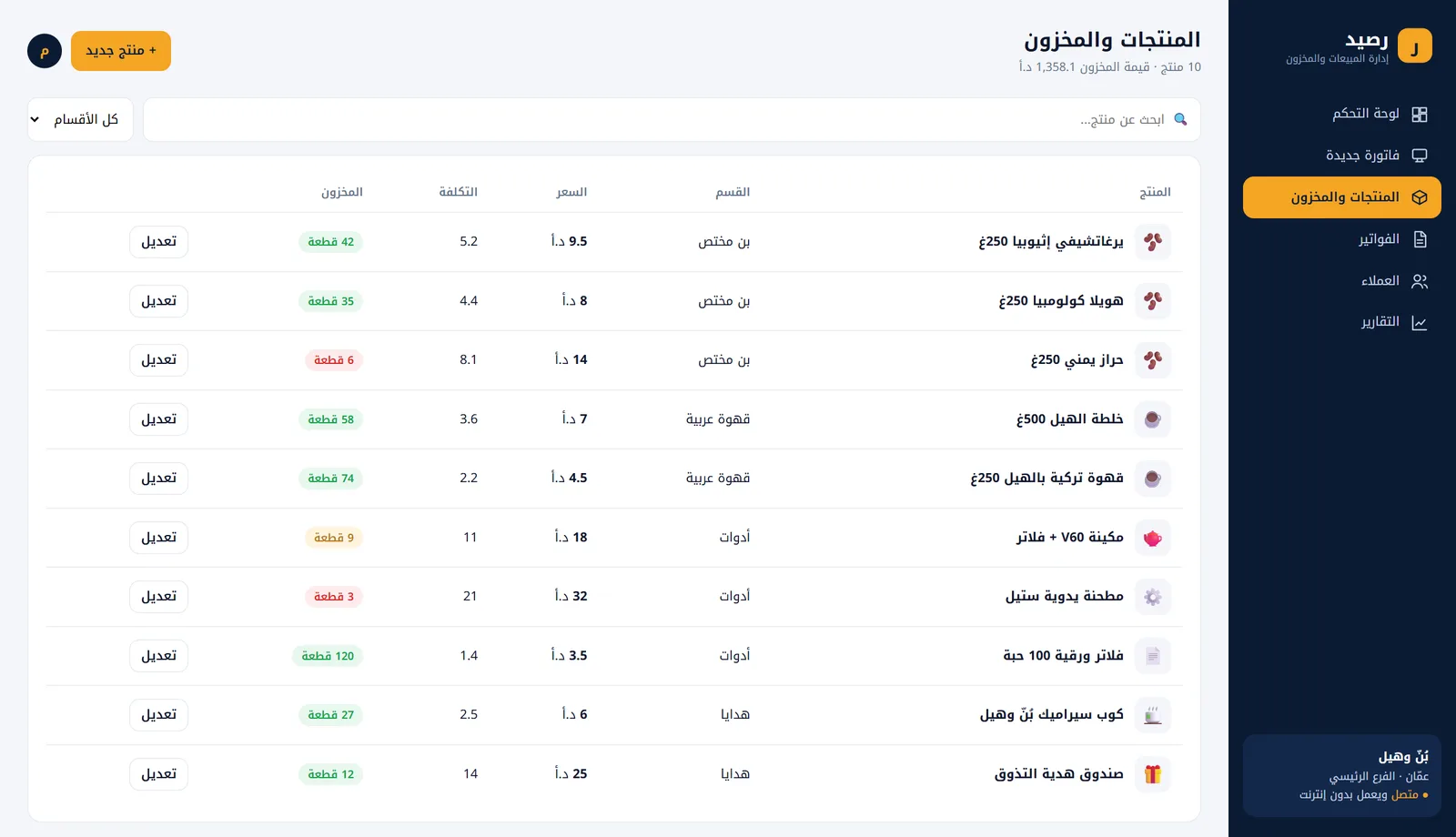
Task: Click the المنتجات والمخزون box icon
Action: [1419, 197]
